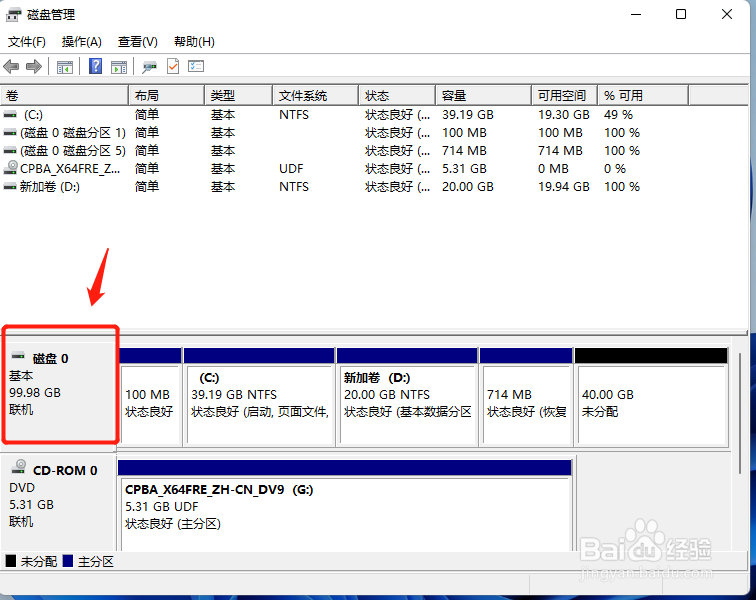
Task: Select the (C:) 39.19 GB NTFS partition block
Action: pos(259,396)
